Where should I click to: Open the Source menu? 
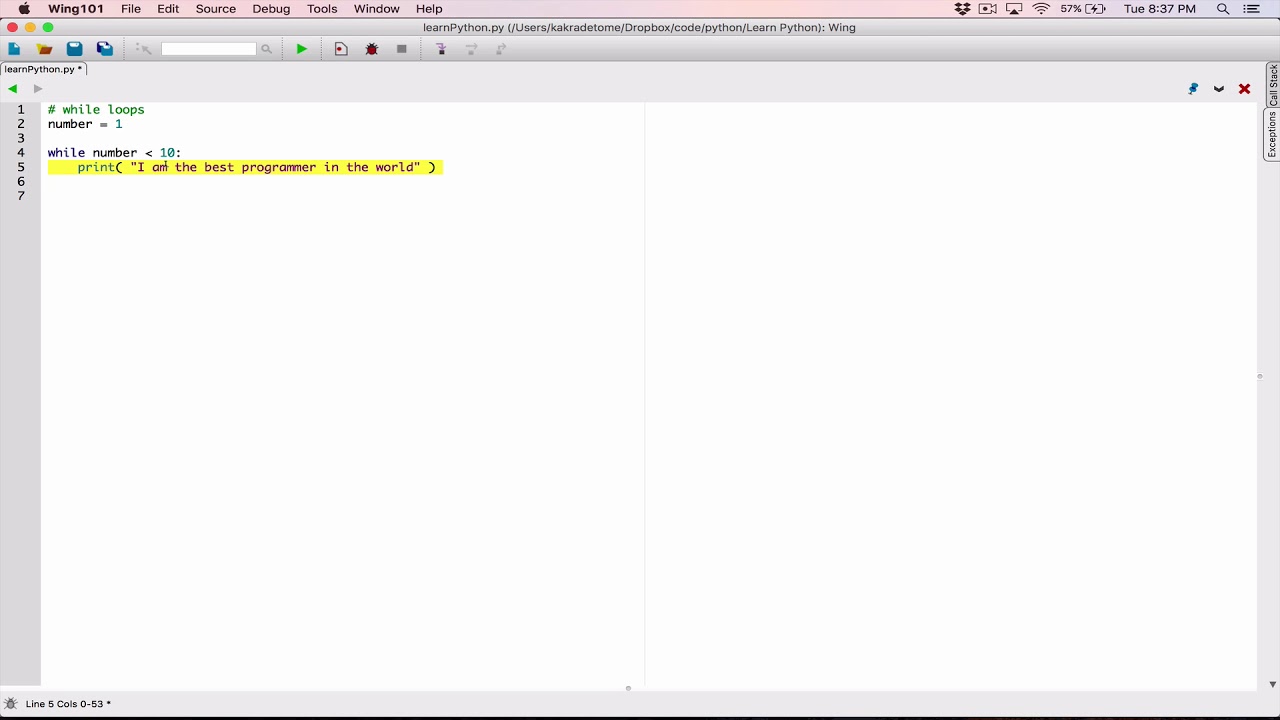click(x=216, y=9)
